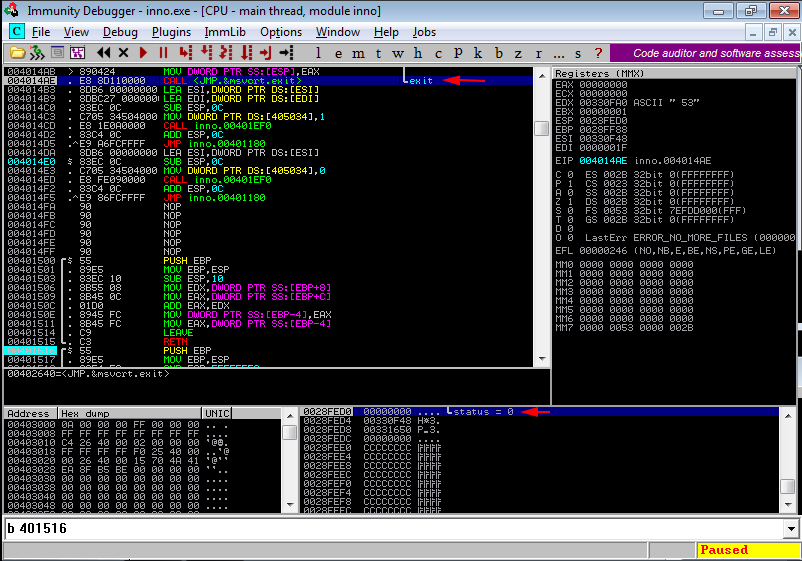Click Execute till return icon
The image size is (802, 561).
pyautogui.click(x=265, y=52)
